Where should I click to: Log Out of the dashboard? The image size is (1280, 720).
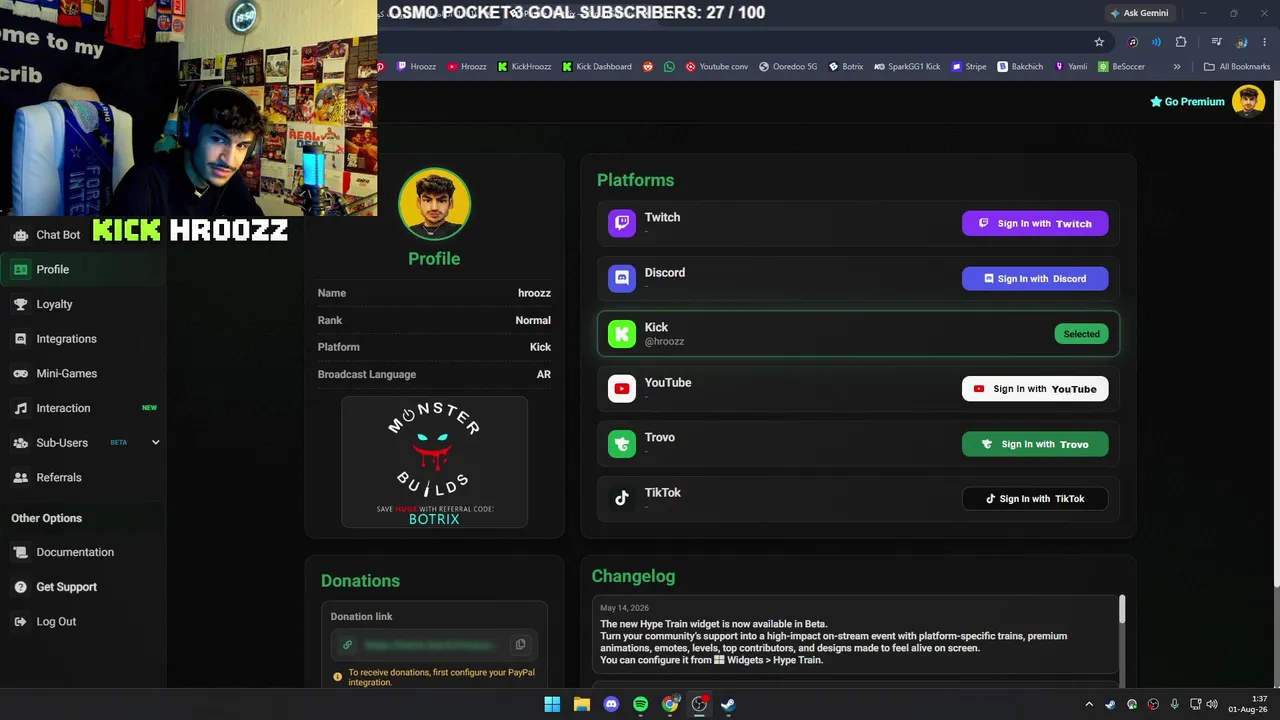pyautogui.click(x=56, y=622)
